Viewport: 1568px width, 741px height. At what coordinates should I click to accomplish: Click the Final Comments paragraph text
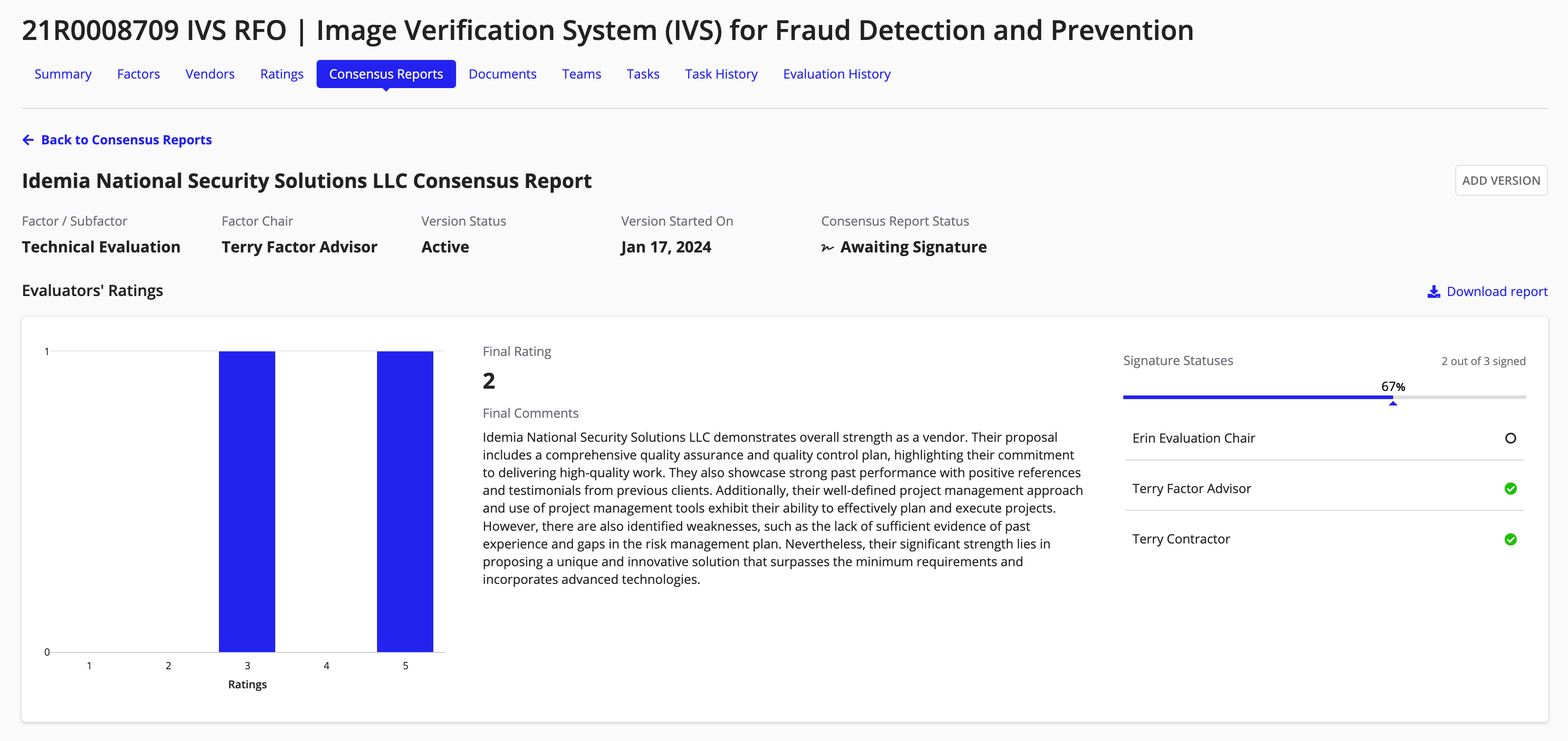click(783, 509)
